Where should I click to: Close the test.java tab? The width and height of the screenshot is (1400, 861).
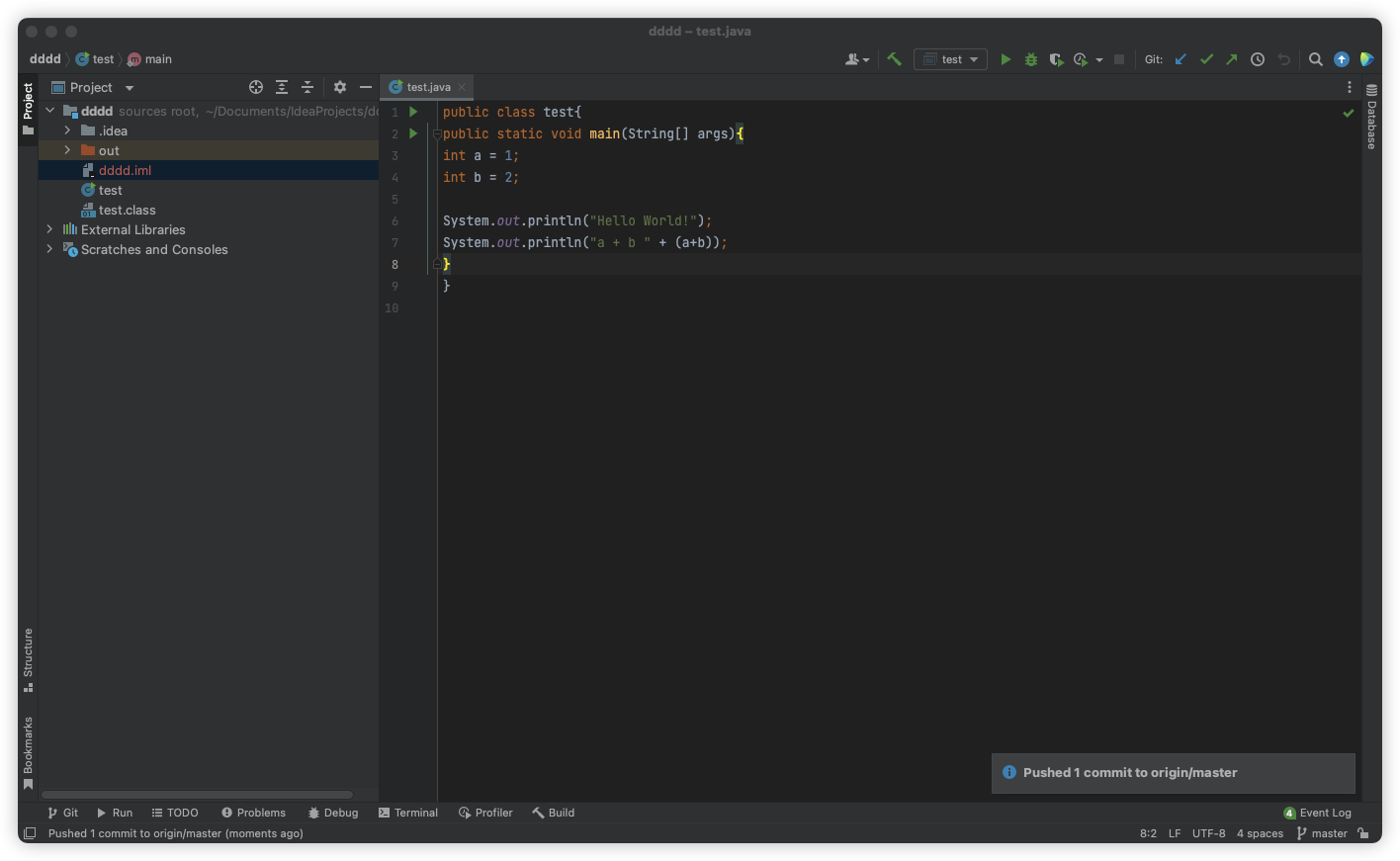tap(462, 87)
